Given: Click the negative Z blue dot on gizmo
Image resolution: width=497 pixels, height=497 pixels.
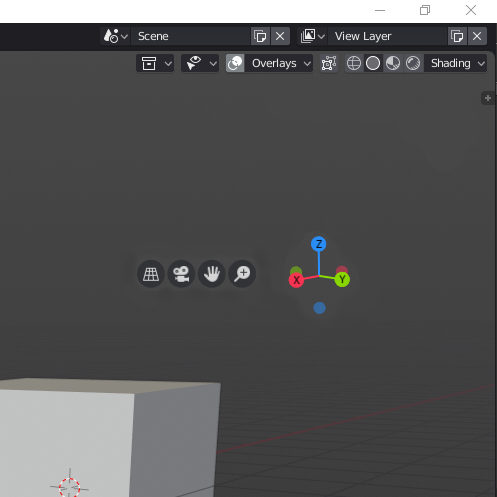Looking at the screenshot, I should (x=319, y=308).
